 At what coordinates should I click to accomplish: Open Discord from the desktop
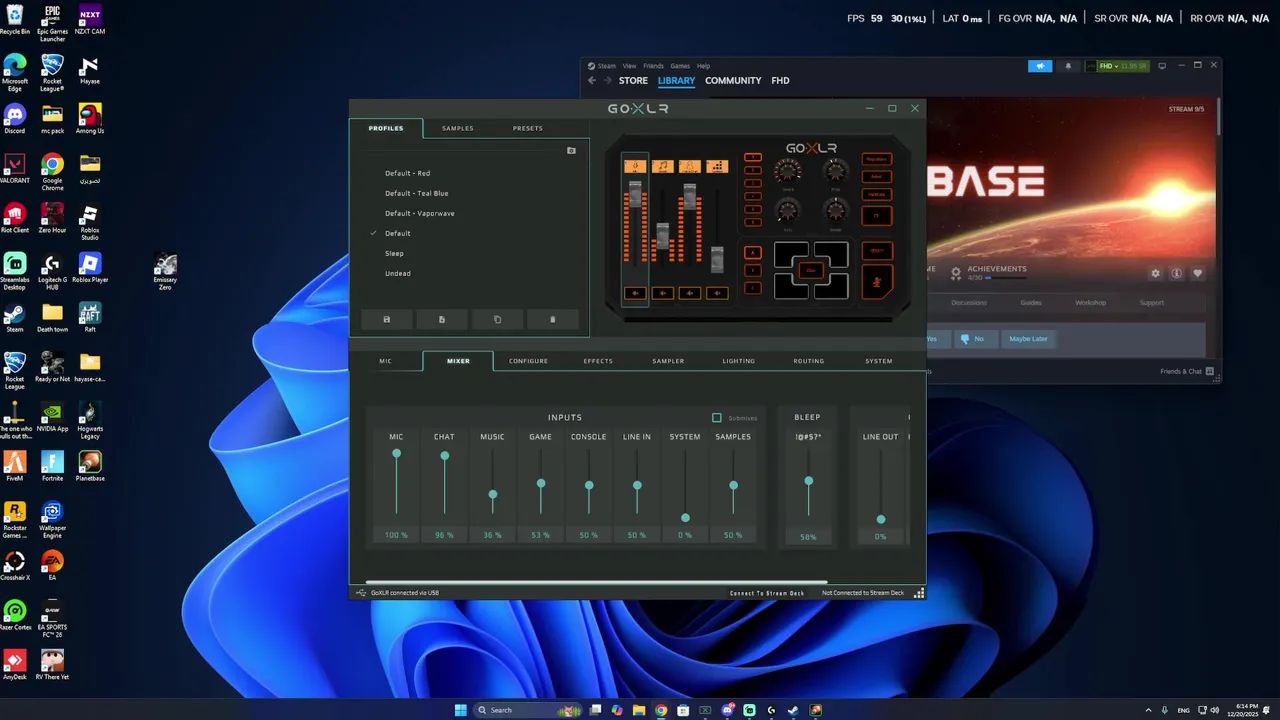coord(14,118)
